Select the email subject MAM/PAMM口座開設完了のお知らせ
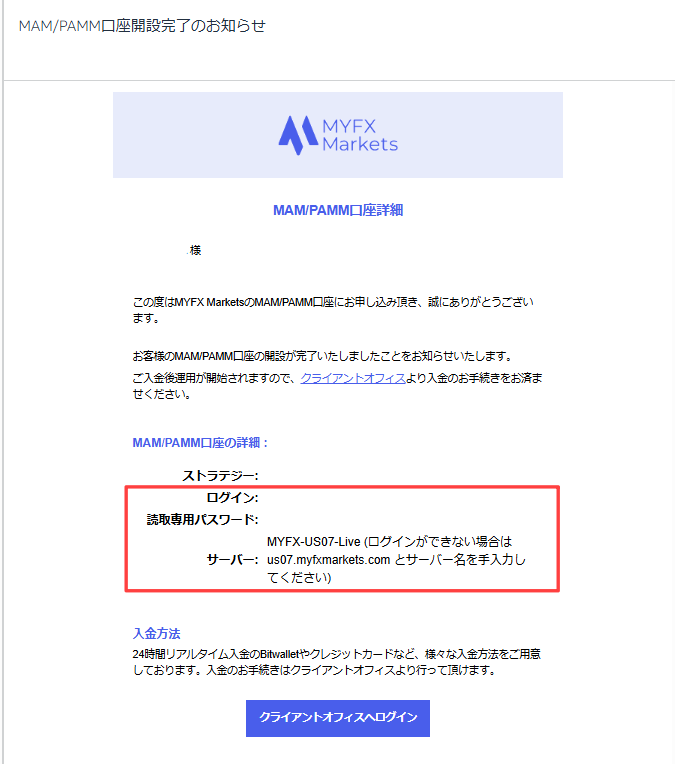The image size is (675, 764). click(x=142, y=26)
